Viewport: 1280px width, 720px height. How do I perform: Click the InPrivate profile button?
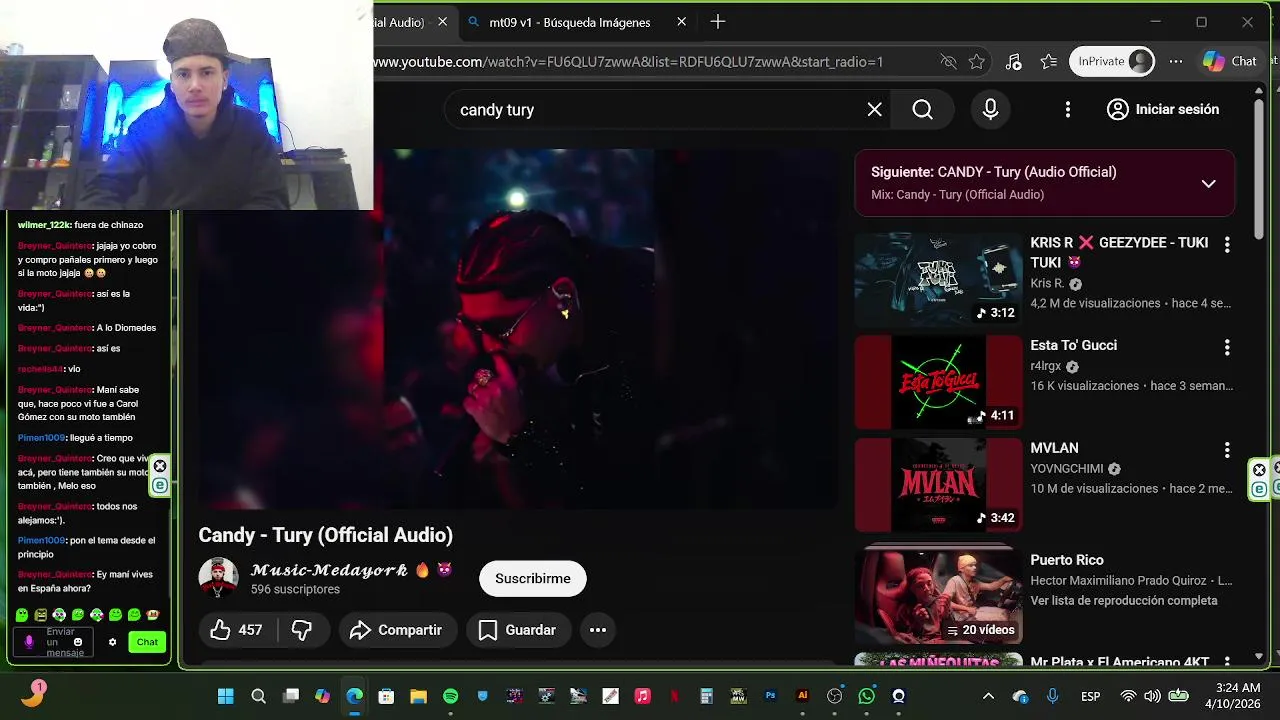(1112, 62)
